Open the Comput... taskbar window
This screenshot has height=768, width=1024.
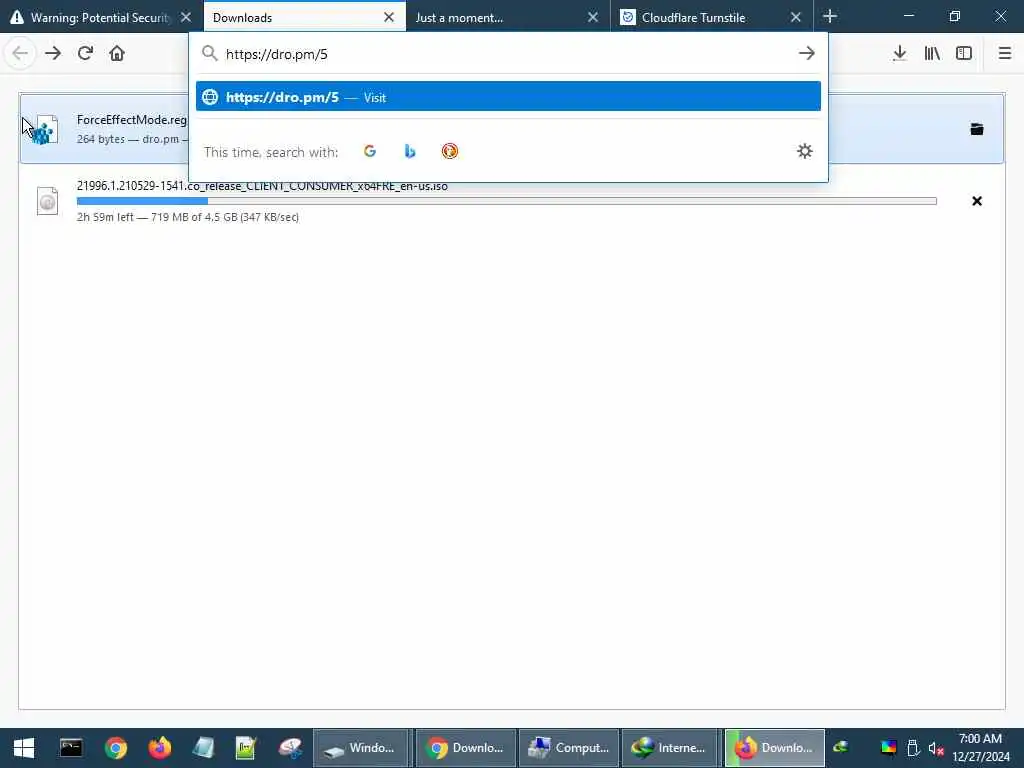point(569,748)
